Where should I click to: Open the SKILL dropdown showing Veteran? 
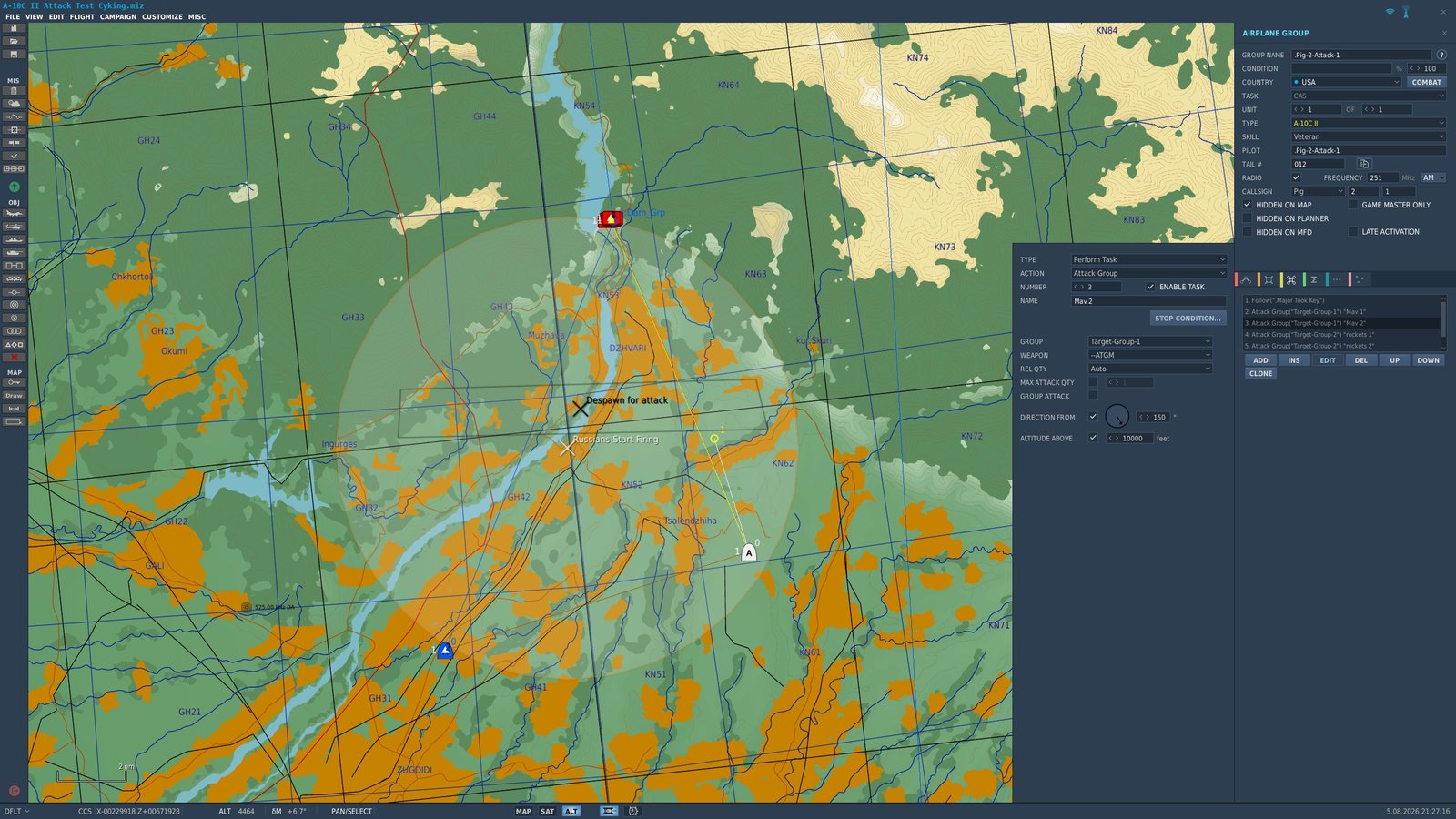(x=1369, y=136)
